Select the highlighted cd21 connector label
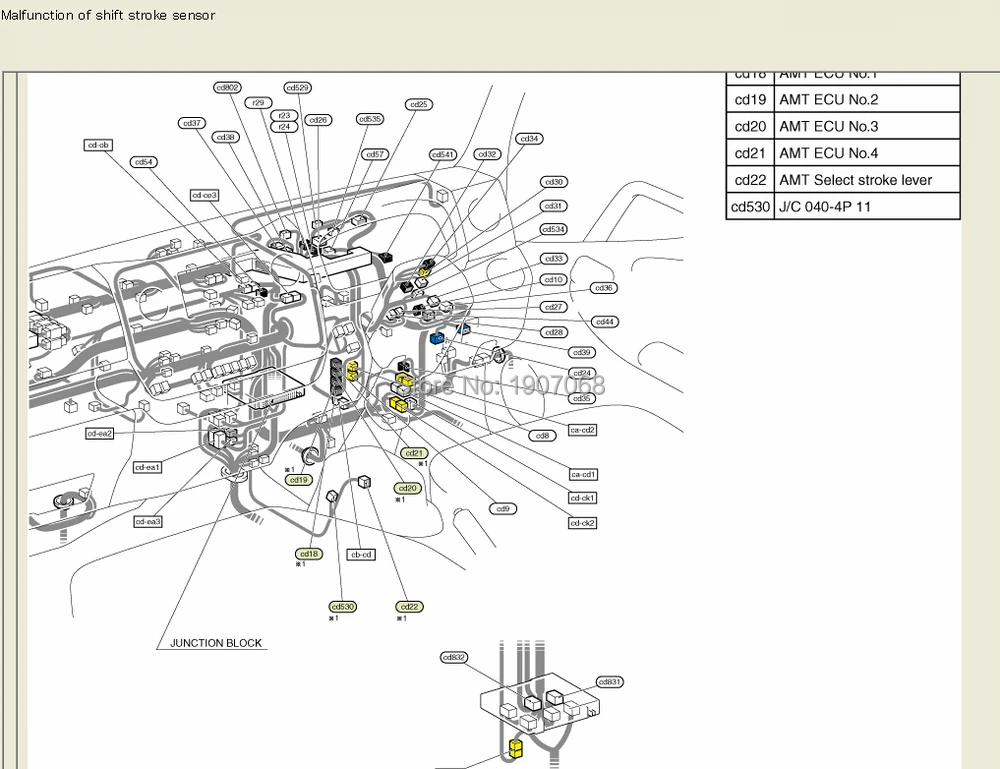1000x769 pixels. coord(414,453)
